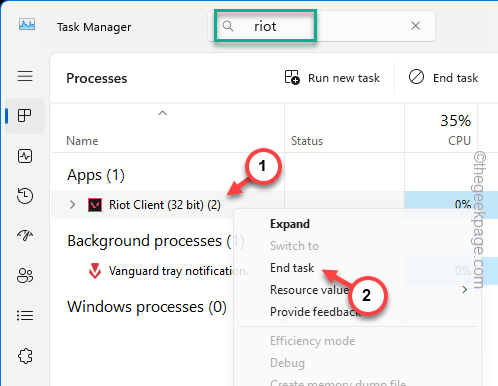Click Efficiency mode menu entry
This screenshot has height=386, width=498.
(x=312, y=341)
